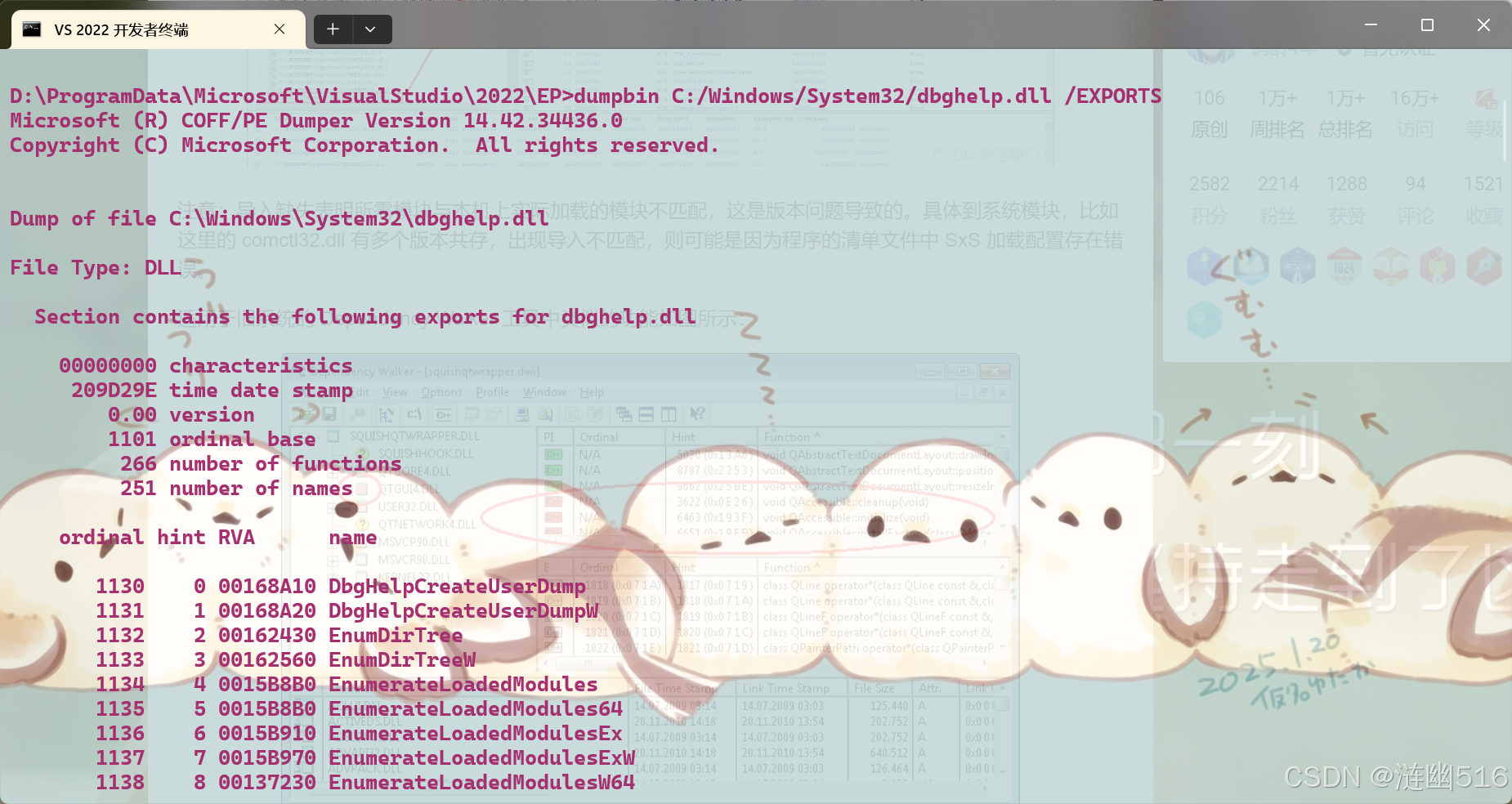The height and width of the screenshot is (804, 1512).
Task: Click the 'name' column header
Action: tap(353, 538)
